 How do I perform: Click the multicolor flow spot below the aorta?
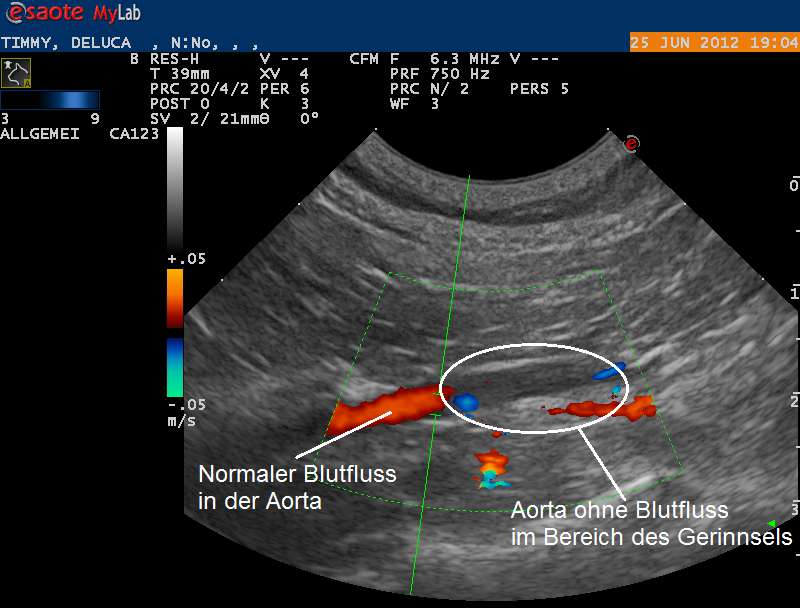(493, 467)
